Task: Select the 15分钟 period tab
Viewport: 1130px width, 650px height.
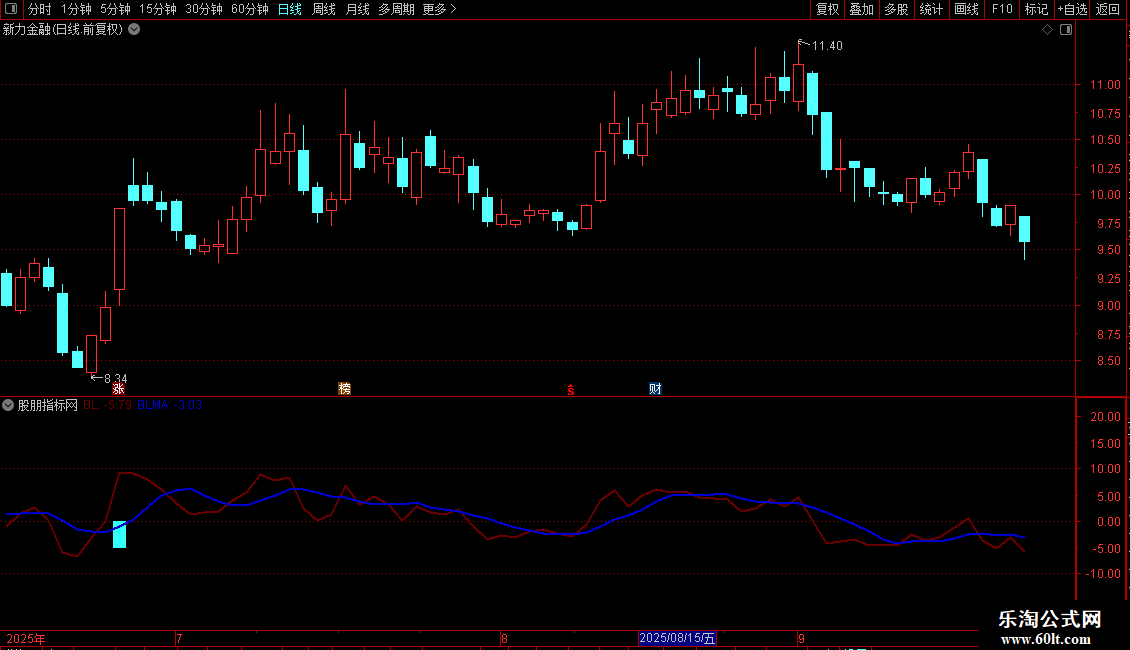Action: (158, 9)
